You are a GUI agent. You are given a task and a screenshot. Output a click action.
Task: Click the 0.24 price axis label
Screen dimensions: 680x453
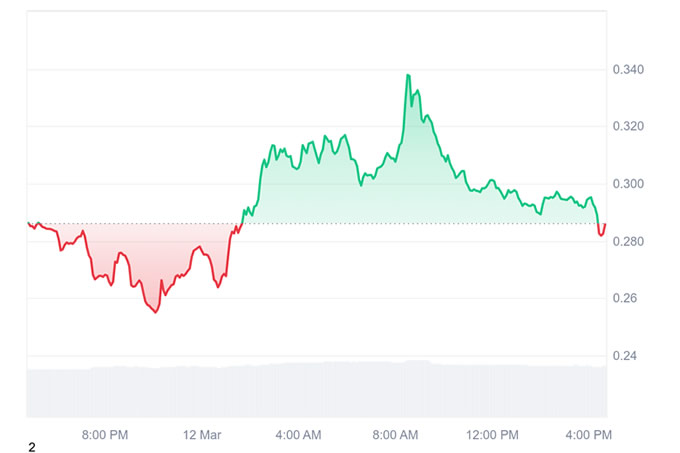click(x=624, y=356)
